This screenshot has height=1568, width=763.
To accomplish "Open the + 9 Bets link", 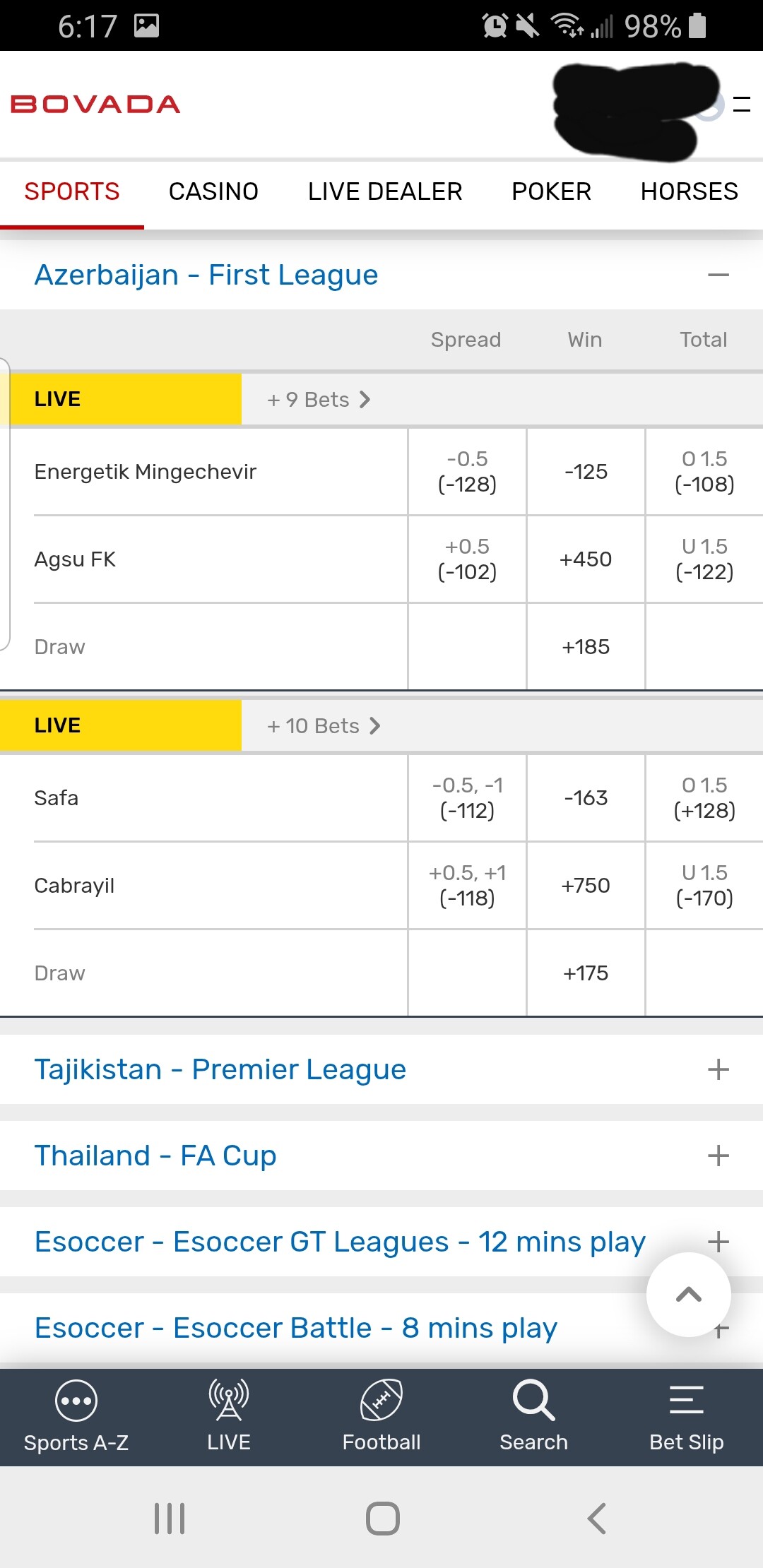I will coord(319,400).
